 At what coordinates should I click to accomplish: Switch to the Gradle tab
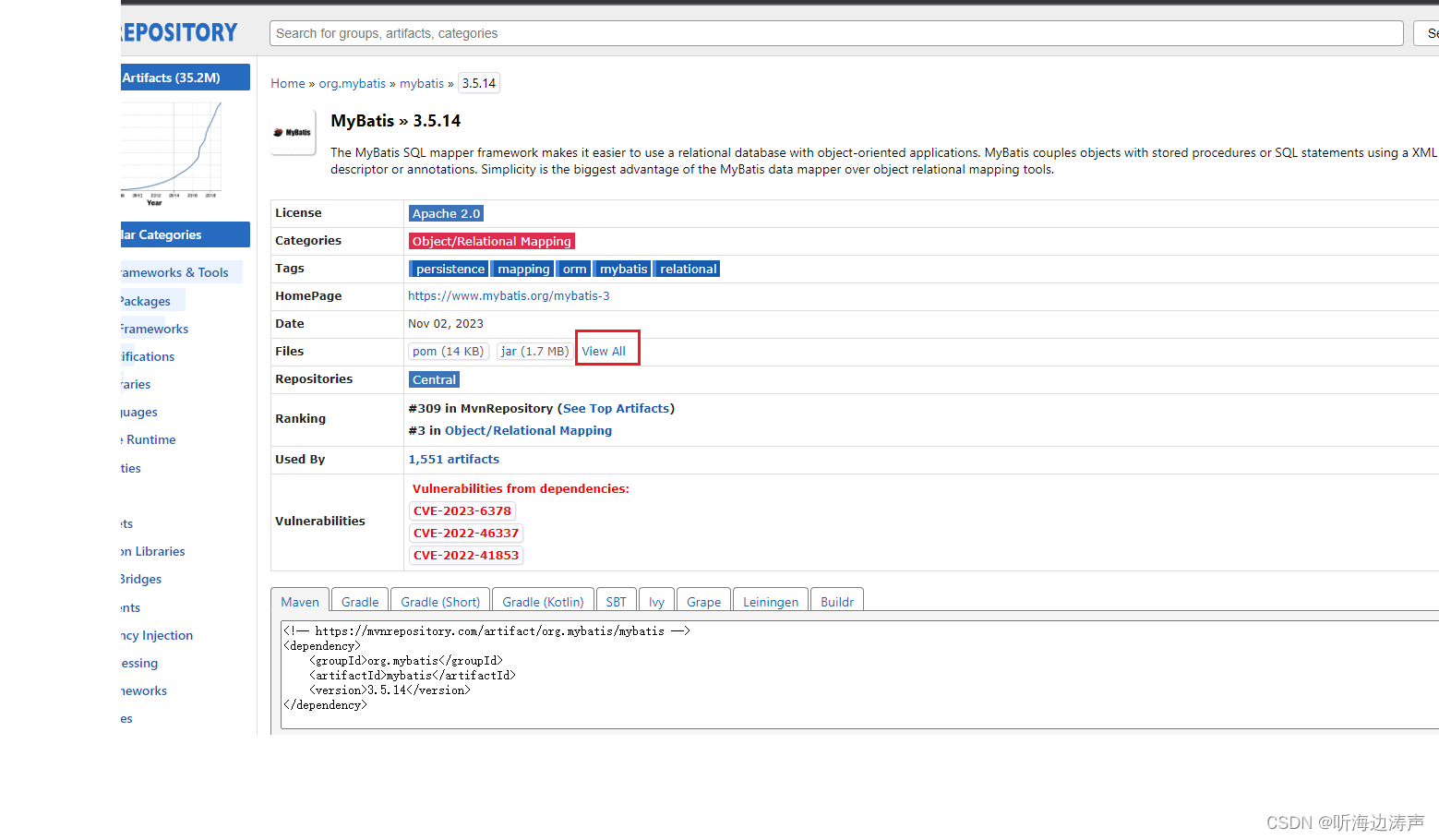pyautogui.click(x=360, y=601)
